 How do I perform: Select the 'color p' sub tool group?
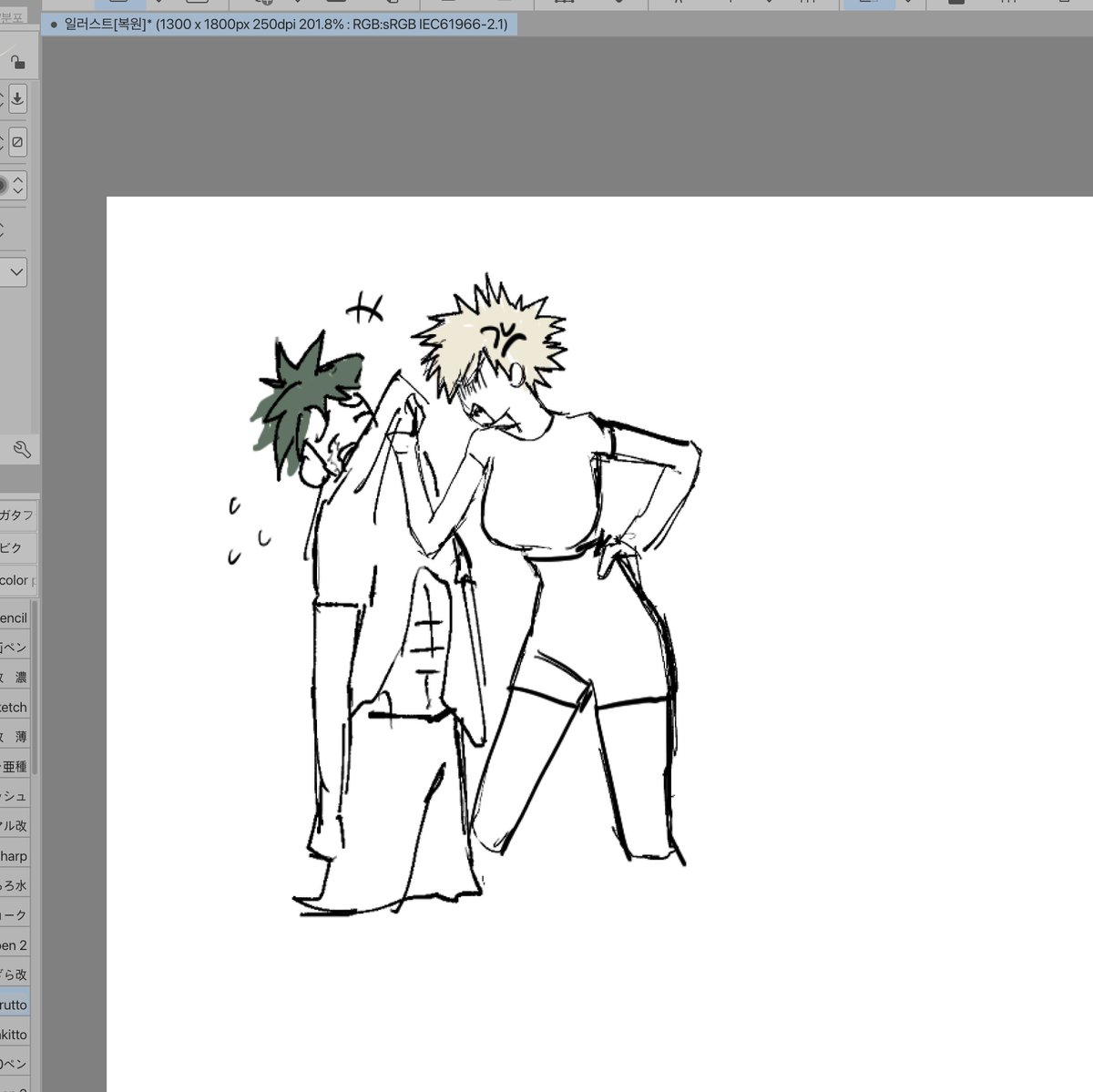(17, 580)
